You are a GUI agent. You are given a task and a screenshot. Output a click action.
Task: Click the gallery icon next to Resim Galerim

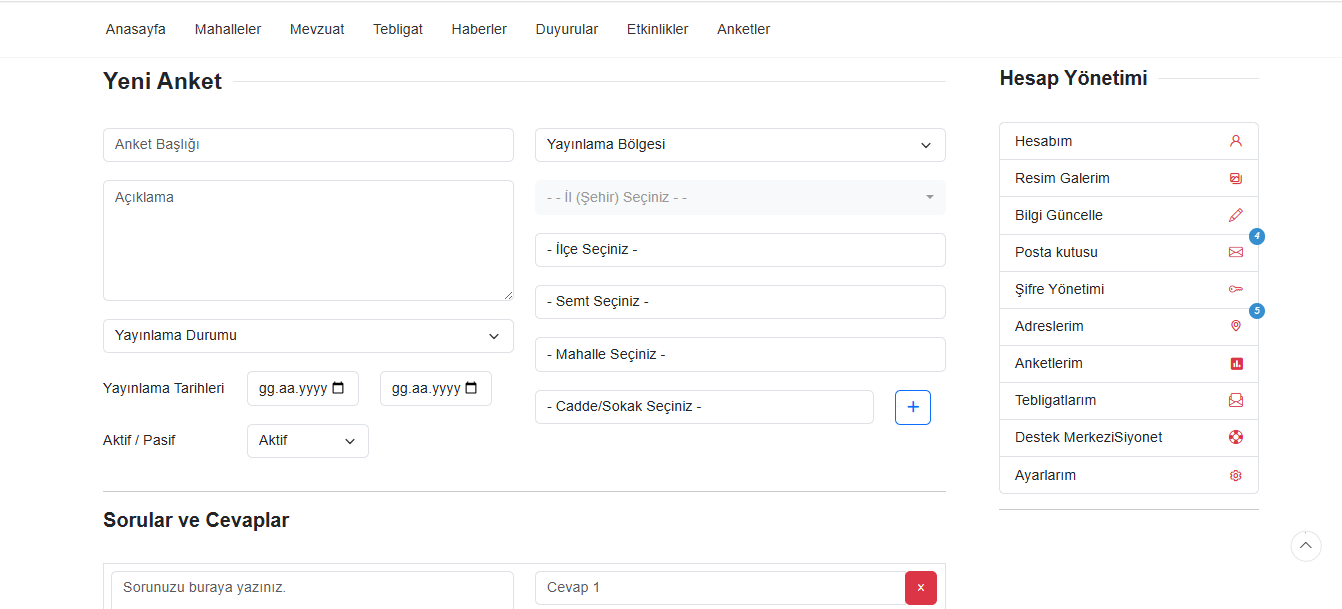pyautogui.click(x=1235, y=178)
